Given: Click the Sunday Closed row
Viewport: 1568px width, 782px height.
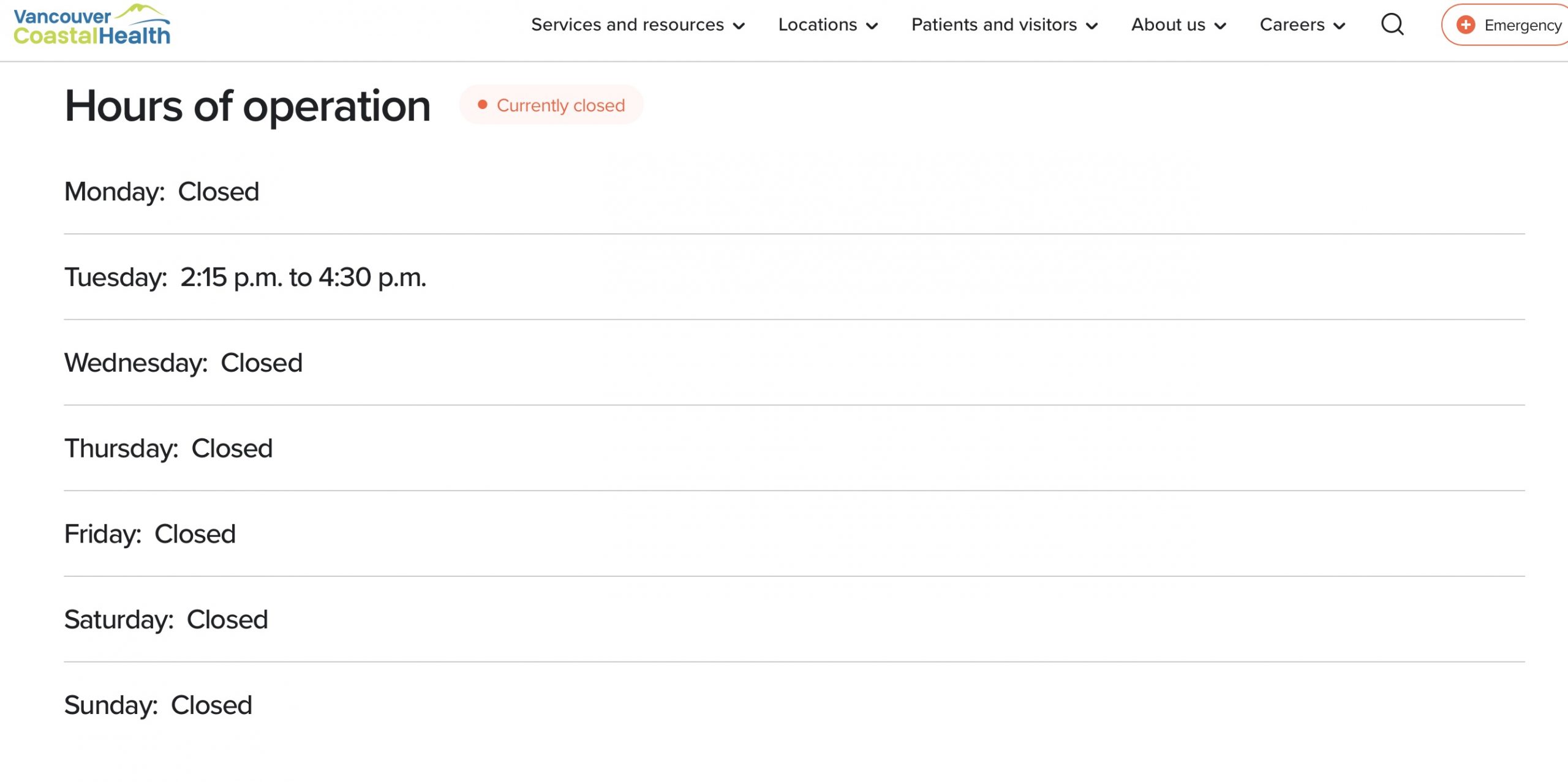Looking at the screenshot, I should pyautogui.click(x=158, y=705).
